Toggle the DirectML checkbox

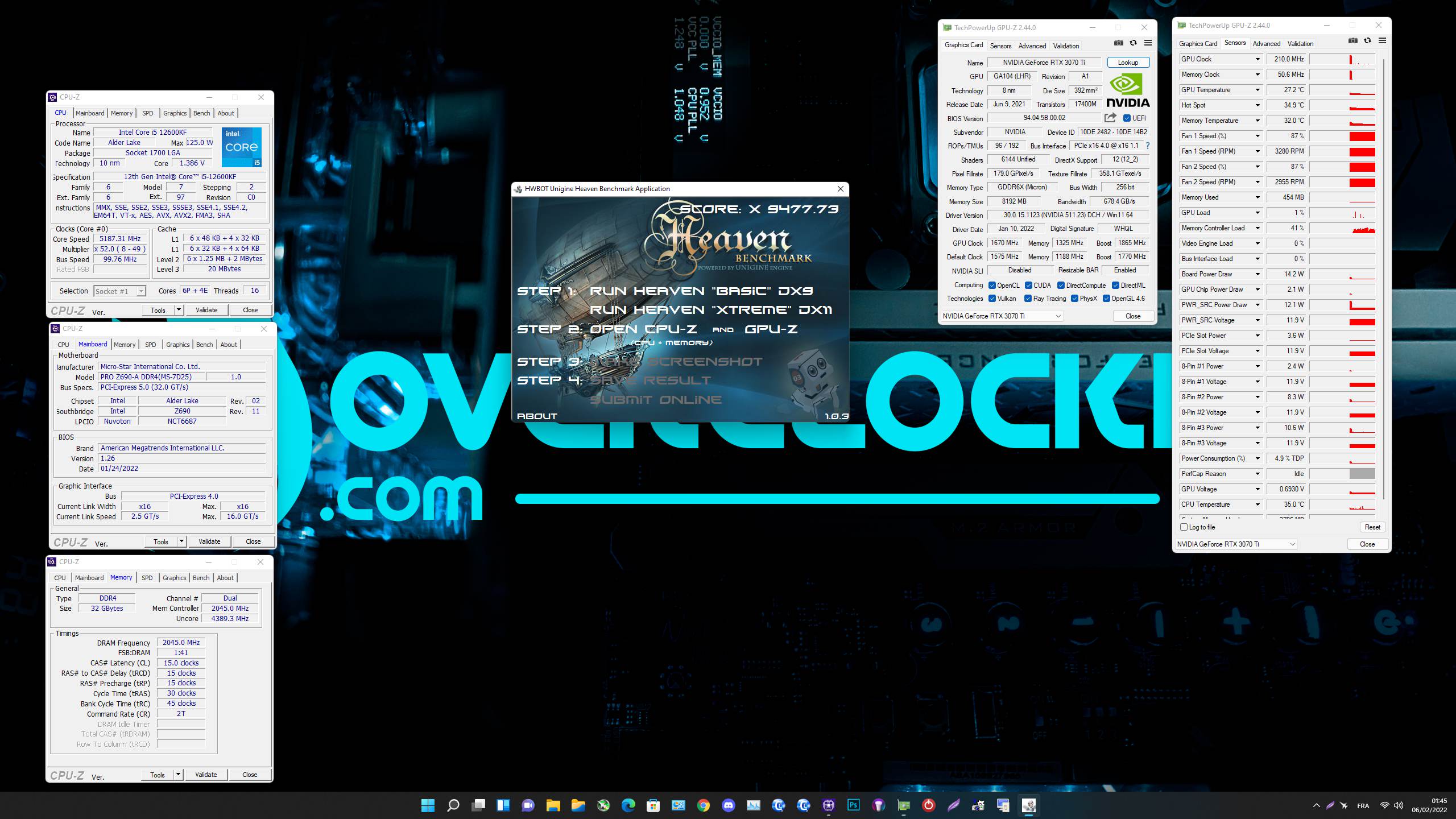tap(1115, 286)
